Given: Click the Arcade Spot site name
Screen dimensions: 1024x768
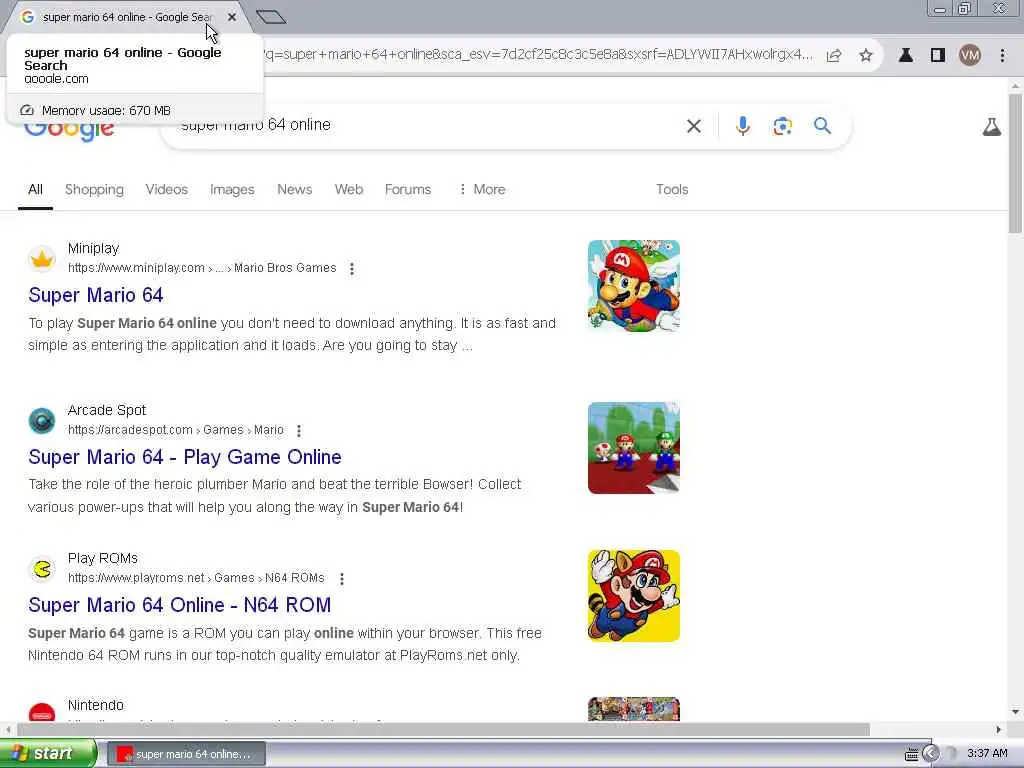Looking at the screenshot, I should pos(106,410).
